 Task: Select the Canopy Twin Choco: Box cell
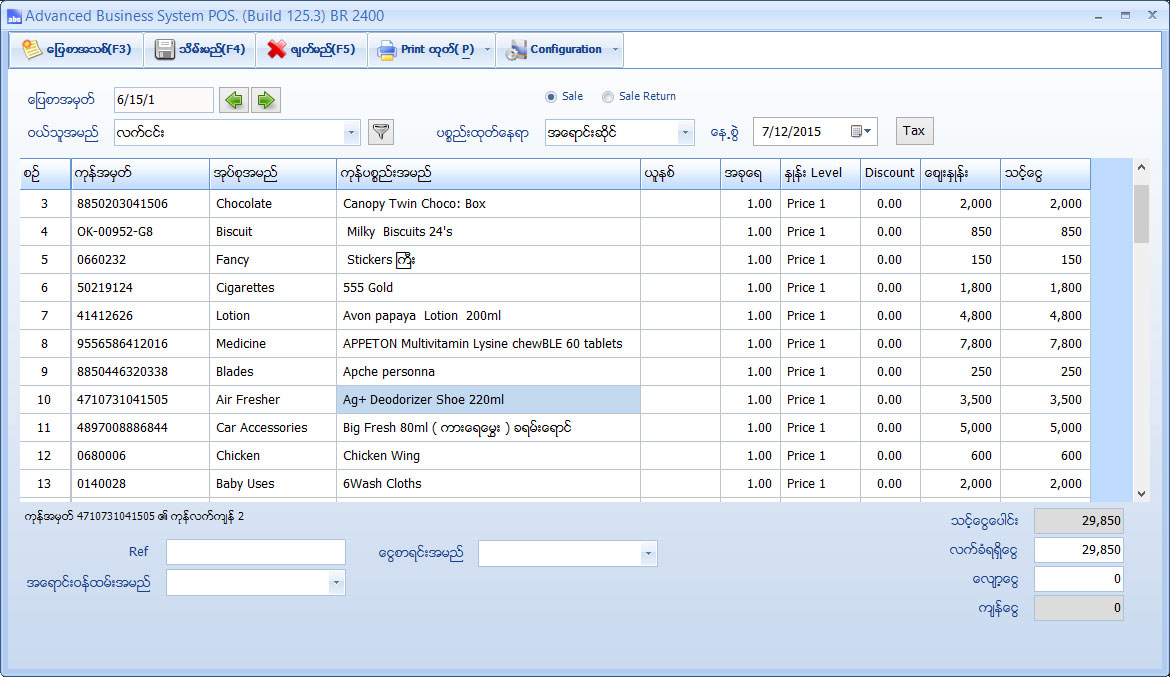pyautogui.click(x=489, y=204)
